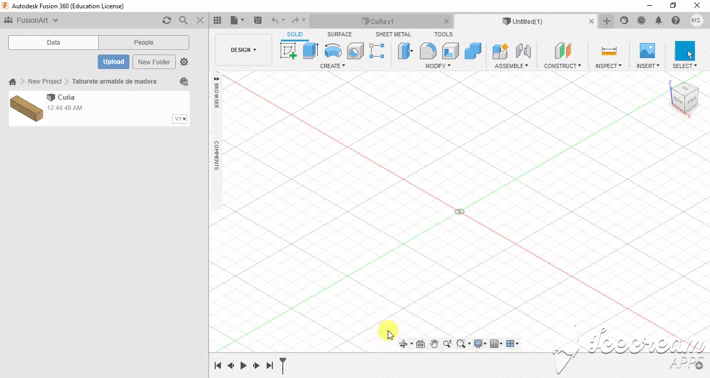The image size is (710, 378).
Task: Select the Create Sketch tool
Action: coord(288,51)
